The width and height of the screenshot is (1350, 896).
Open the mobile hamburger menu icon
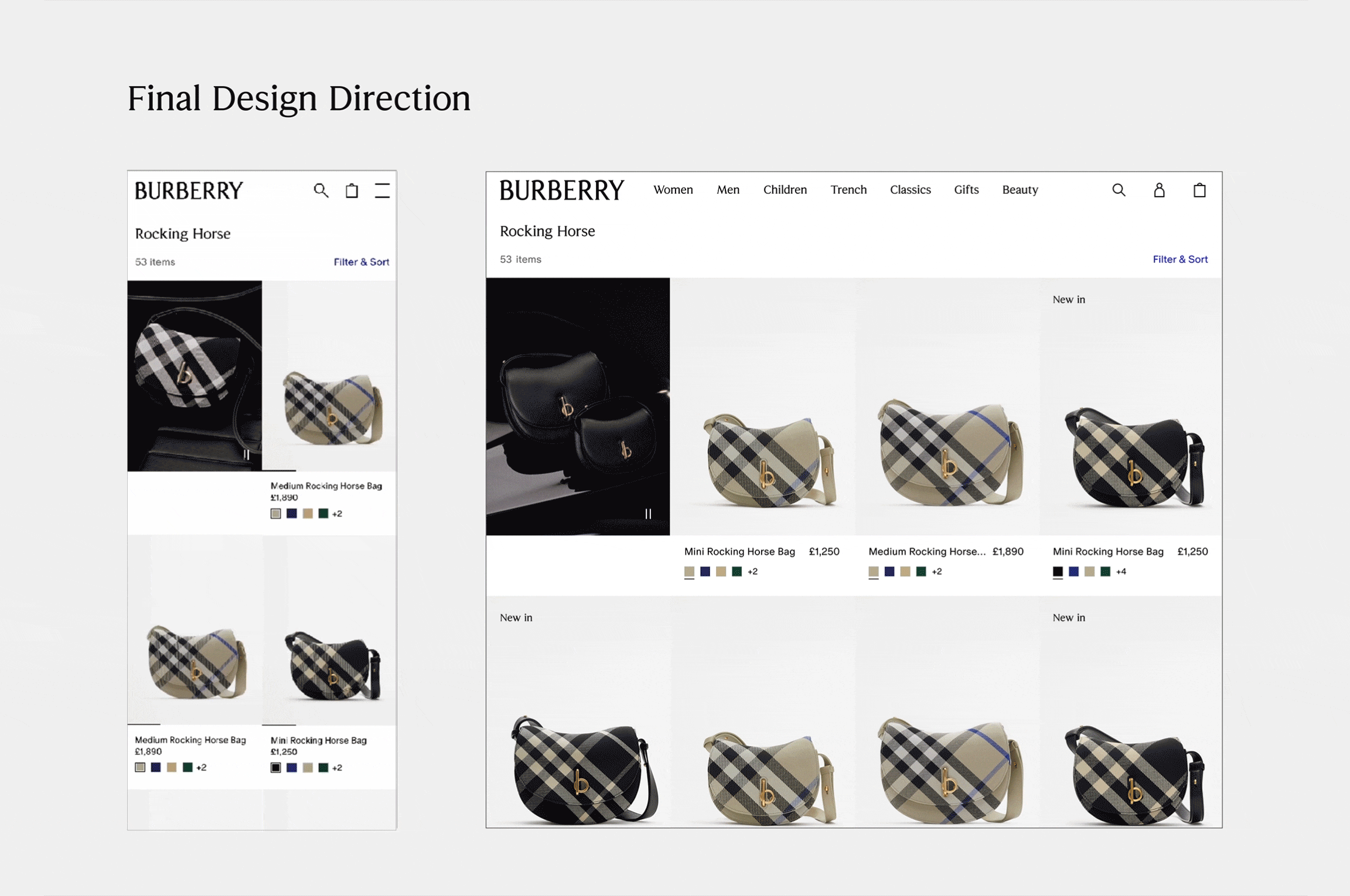[x=382, y=190]
